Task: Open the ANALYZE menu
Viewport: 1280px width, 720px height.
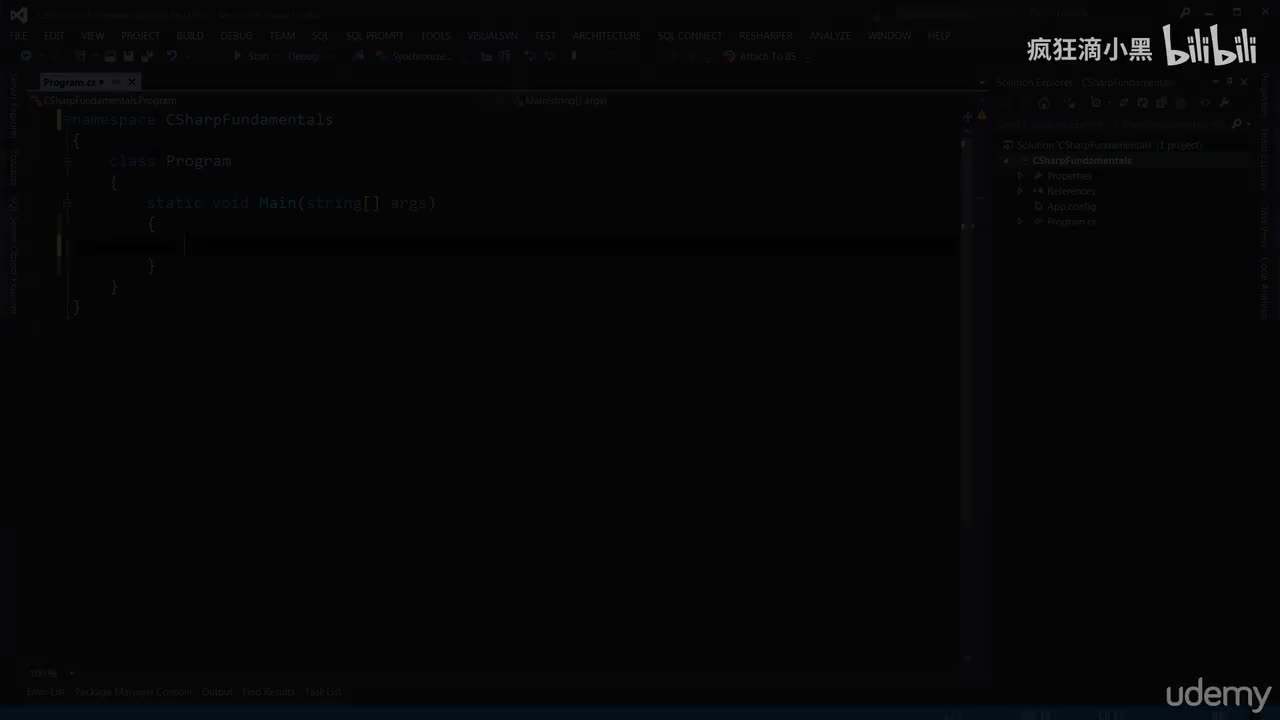Action: (830, 36)
